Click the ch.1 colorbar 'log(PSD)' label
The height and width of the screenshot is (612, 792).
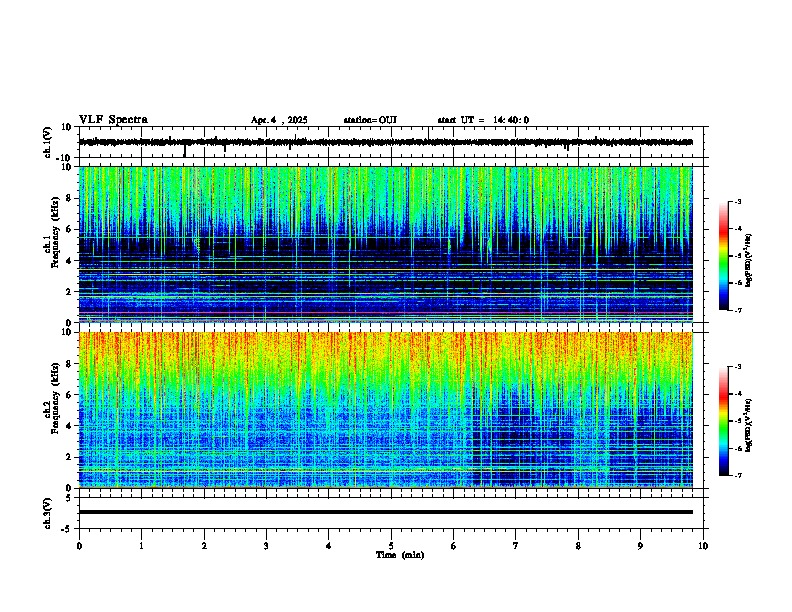749,261
